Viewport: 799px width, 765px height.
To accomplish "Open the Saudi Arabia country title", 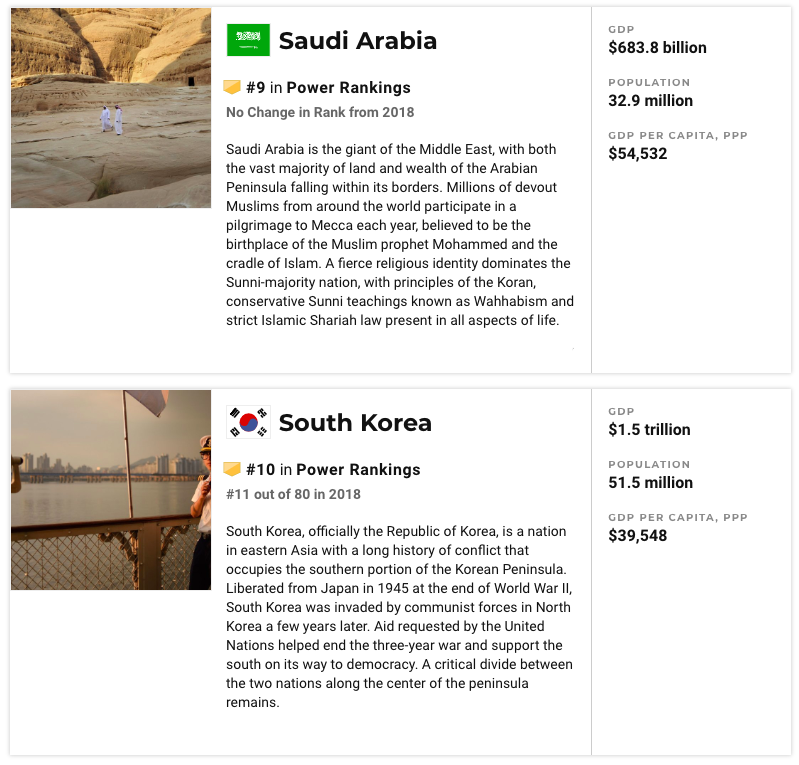I will tap(358, 40).
